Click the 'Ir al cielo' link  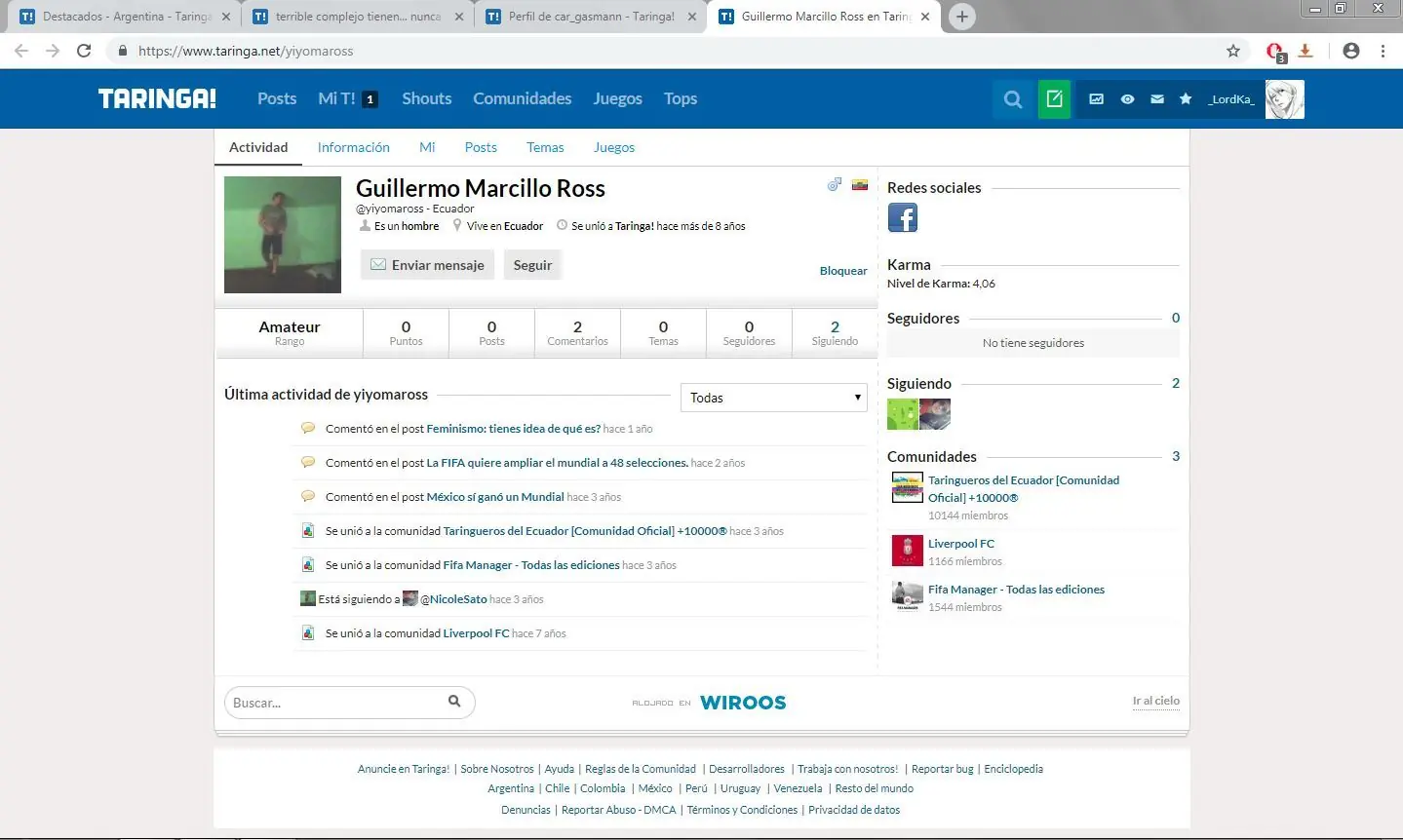pos(1155,701)
